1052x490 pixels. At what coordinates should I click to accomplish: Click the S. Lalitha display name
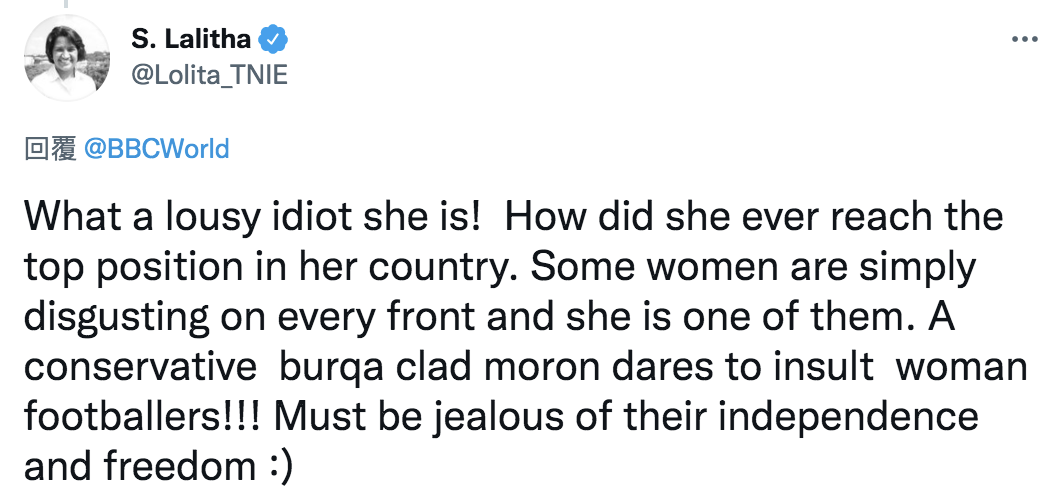(x=191, y=40)
